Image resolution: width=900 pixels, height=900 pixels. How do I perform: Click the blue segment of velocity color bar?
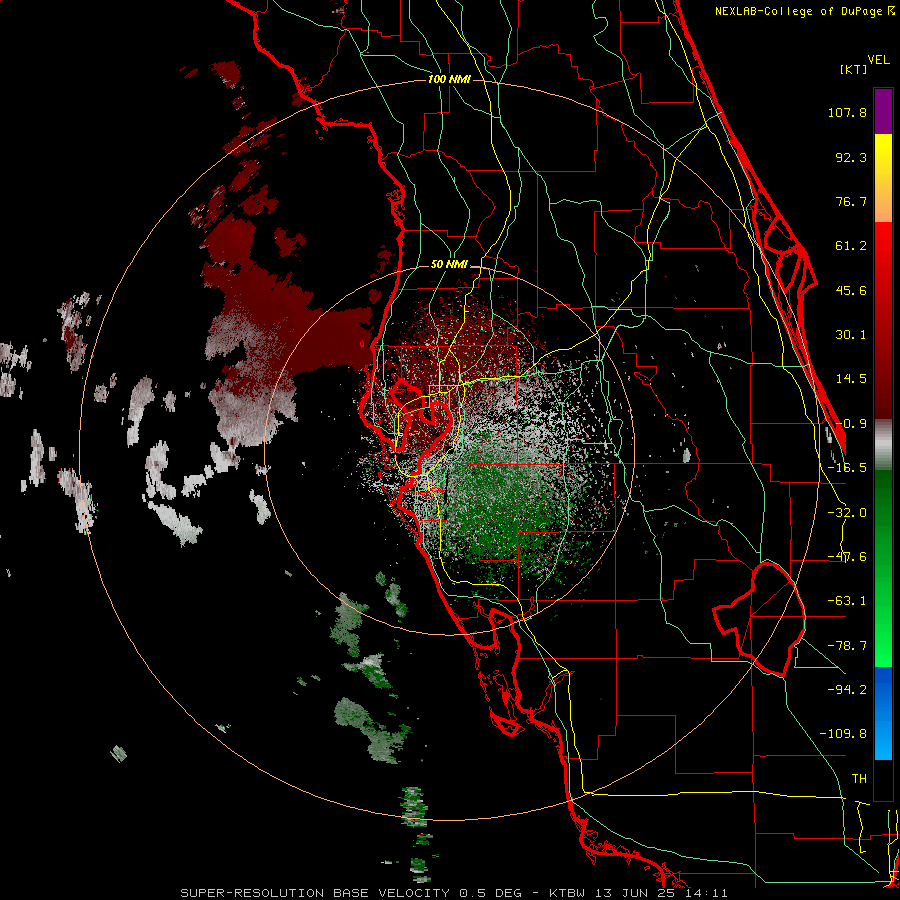coord(883,713)
